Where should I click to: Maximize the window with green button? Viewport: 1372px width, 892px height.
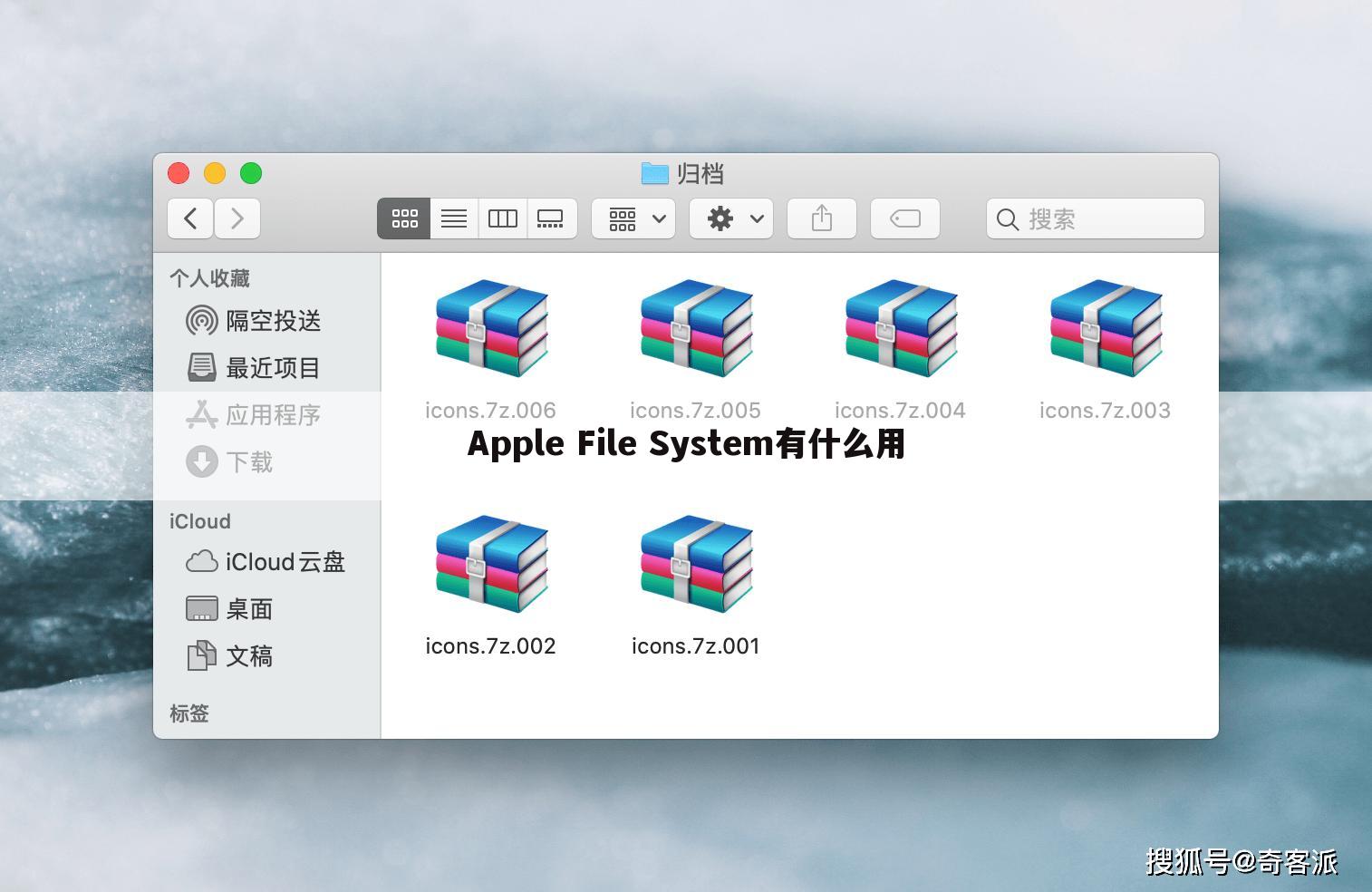(x=251, y=173)
